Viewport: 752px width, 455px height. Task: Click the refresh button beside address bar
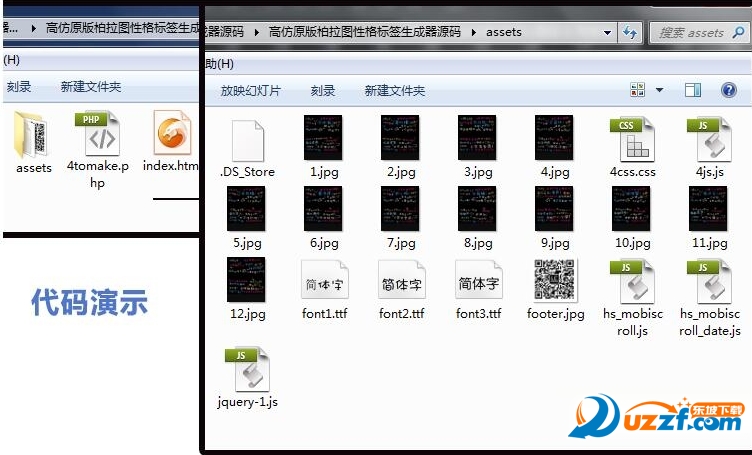(630, 32)
